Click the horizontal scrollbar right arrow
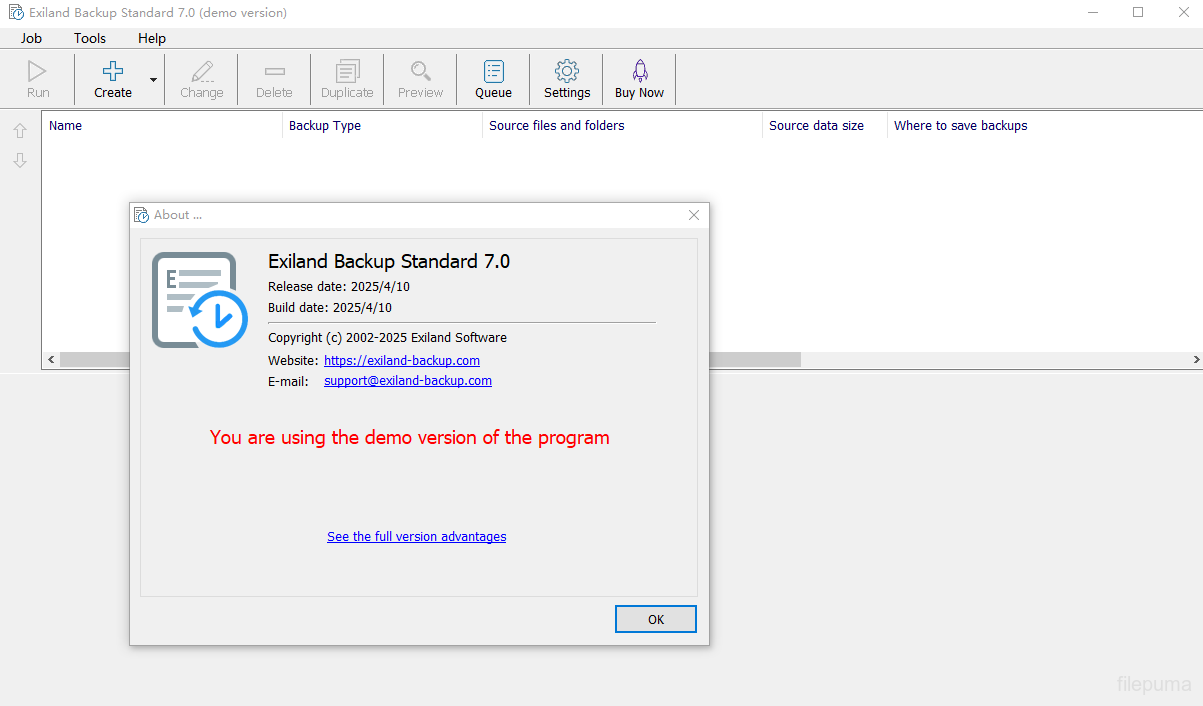Viewport: 1203px width, 706px height. tap(1196, 360)
